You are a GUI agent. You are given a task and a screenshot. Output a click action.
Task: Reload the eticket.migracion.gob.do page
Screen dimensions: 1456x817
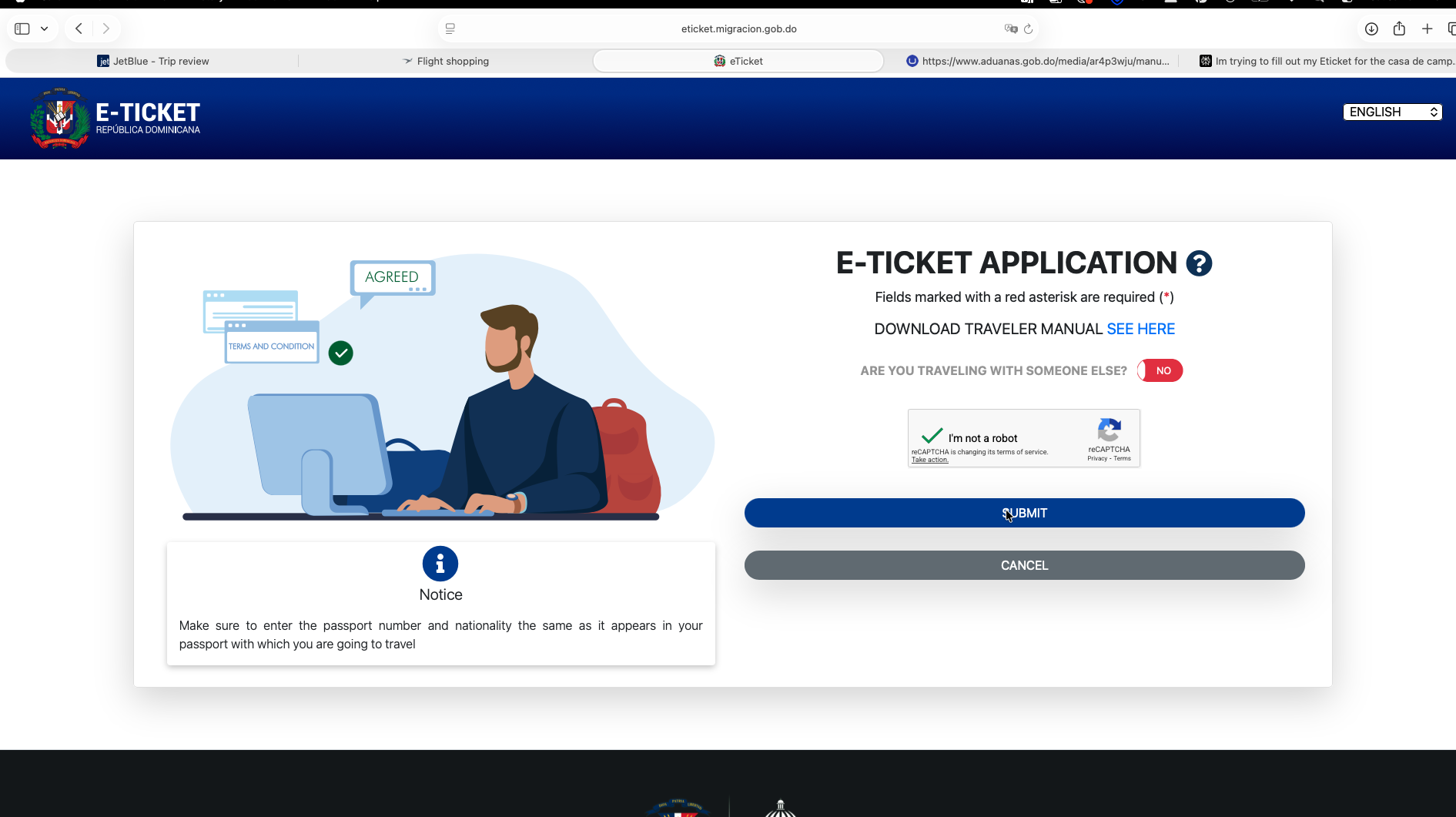pyautogui.click(x=1029, y=28)
